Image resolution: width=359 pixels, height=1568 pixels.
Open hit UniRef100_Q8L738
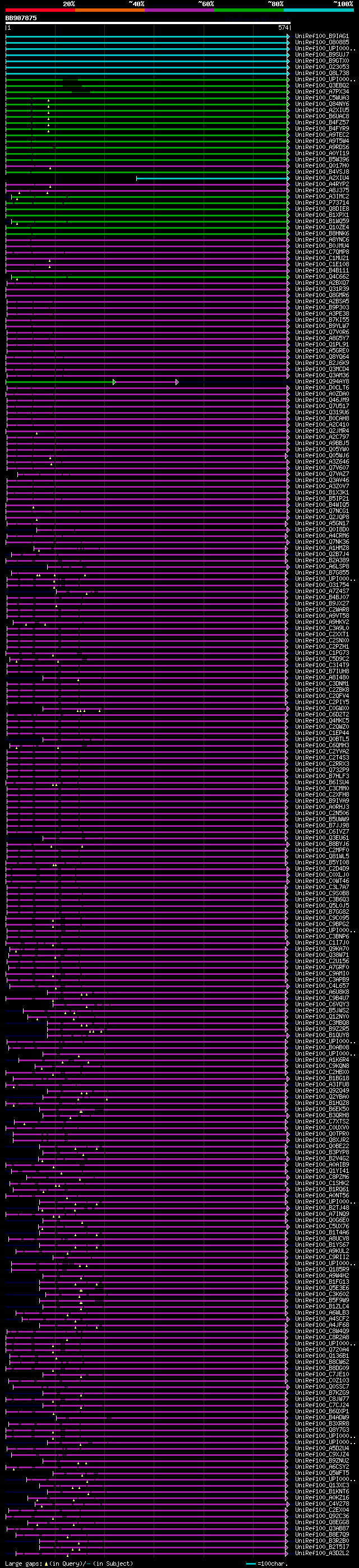(323, 73)
